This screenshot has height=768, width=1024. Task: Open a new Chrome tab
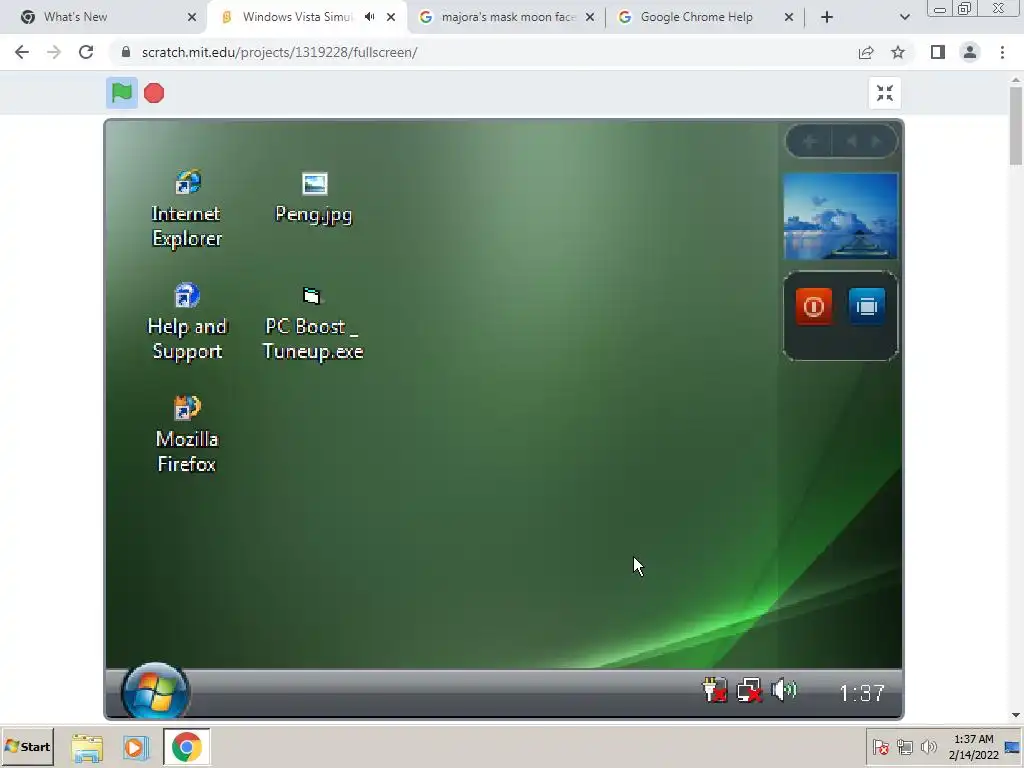click(x=827, y=17)
